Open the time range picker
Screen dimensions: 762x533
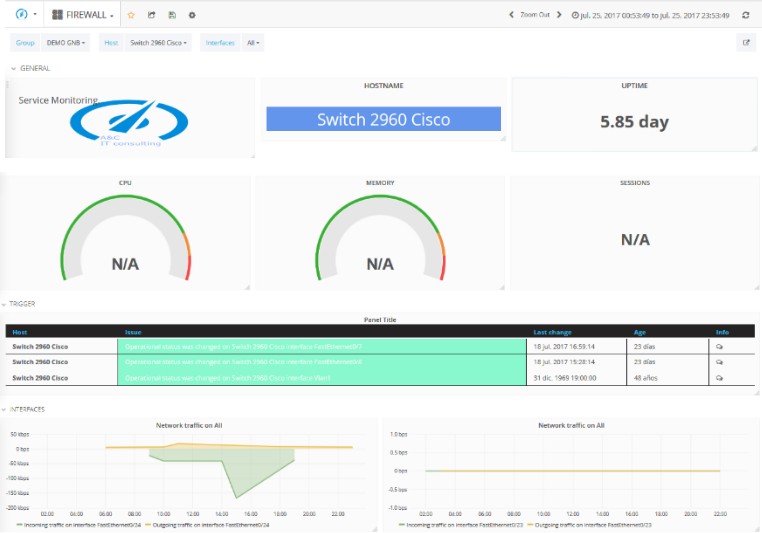(x=651, y=15)
